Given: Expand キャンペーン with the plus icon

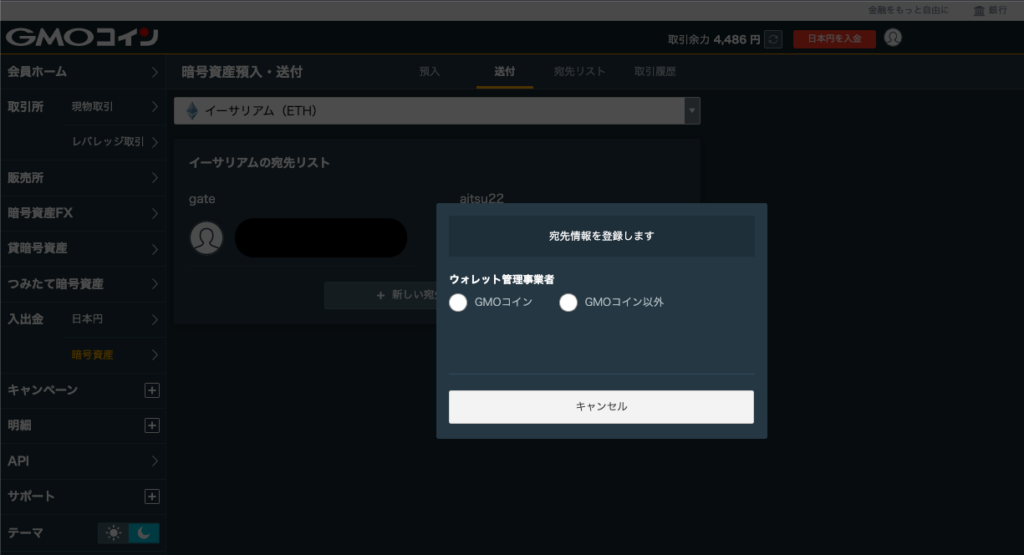Looking at the screenshot, I should tap(152, 390).
